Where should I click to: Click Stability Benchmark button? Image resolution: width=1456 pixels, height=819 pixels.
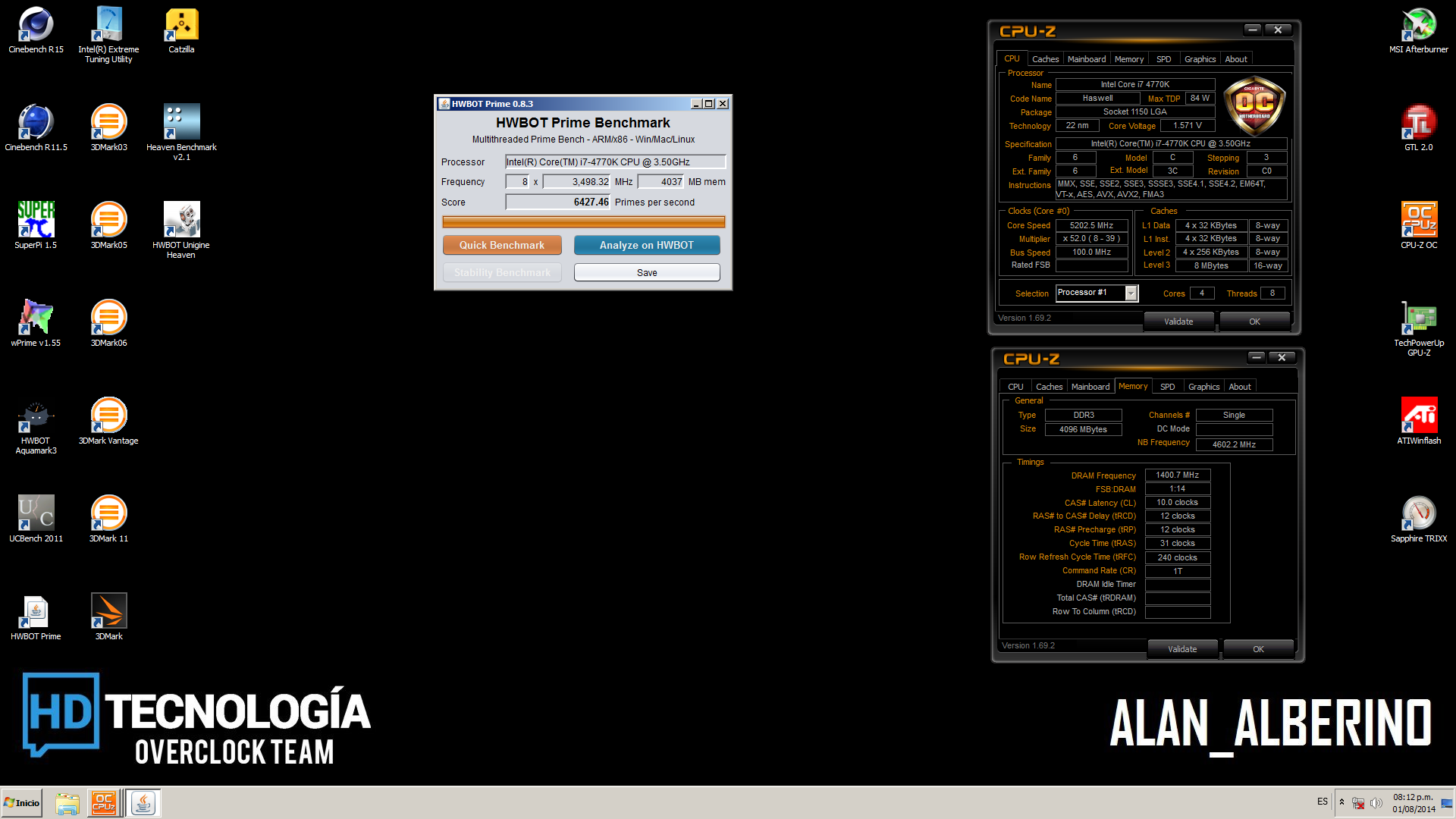click(502, 272)
